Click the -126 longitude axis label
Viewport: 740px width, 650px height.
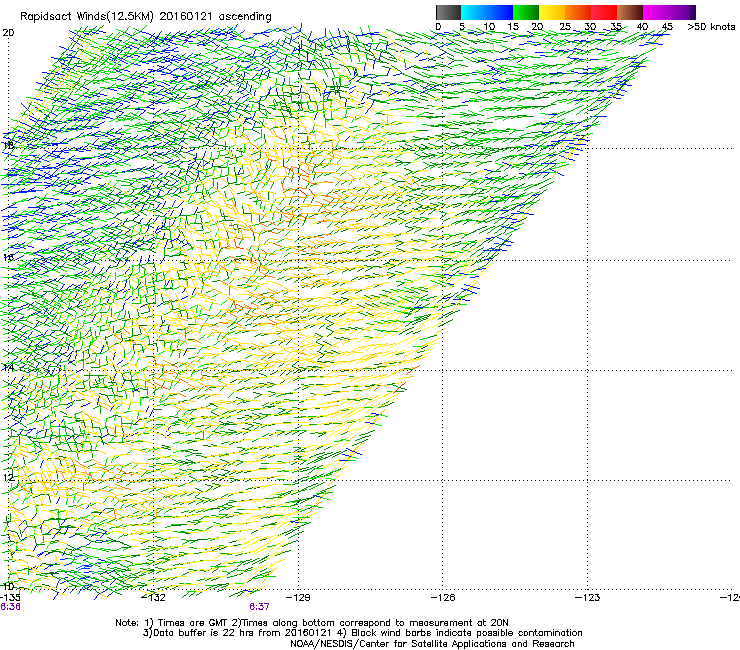coord(443,598)
